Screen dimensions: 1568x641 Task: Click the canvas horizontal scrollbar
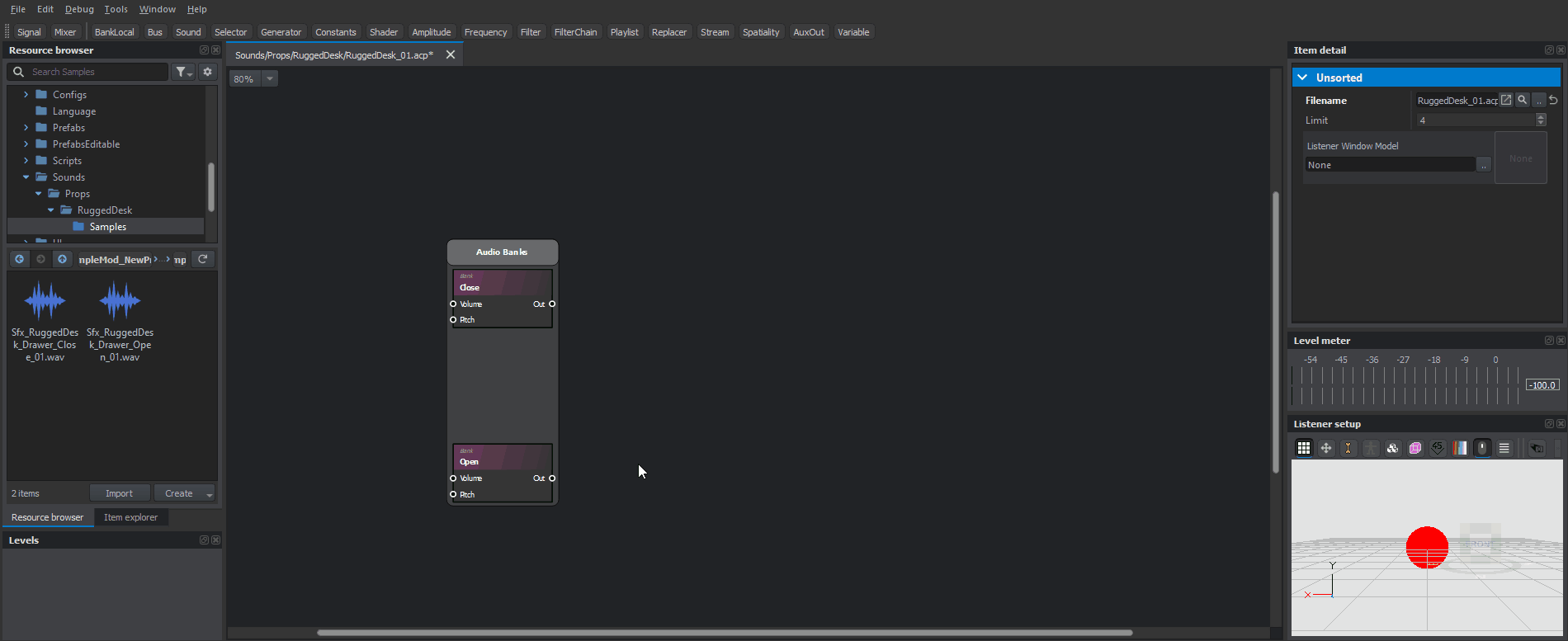click(724, 633)
